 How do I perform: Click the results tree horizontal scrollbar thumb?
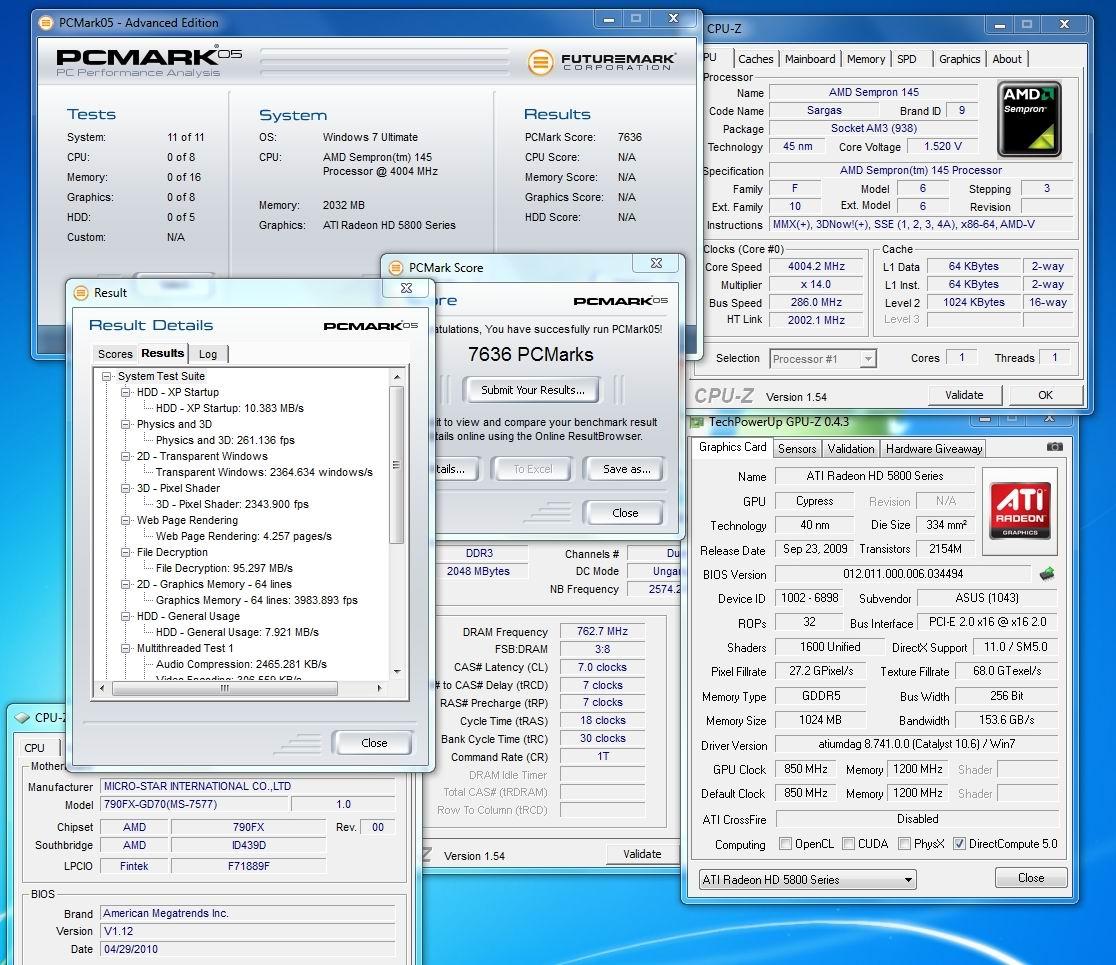(x=225, y=688)
